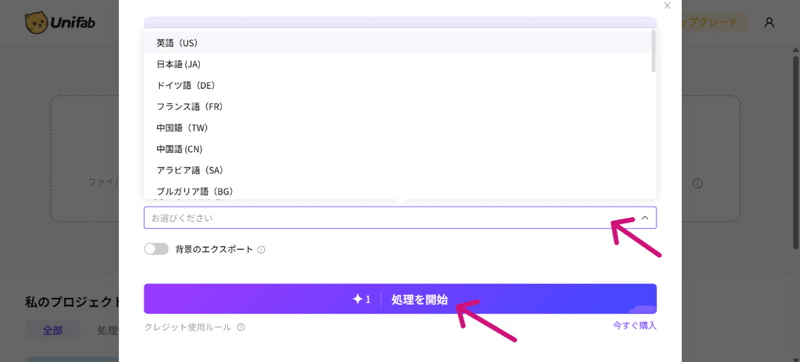Open the user account icon
The width and height of the screenshot is (800, 362).
[x=769, y=22]
